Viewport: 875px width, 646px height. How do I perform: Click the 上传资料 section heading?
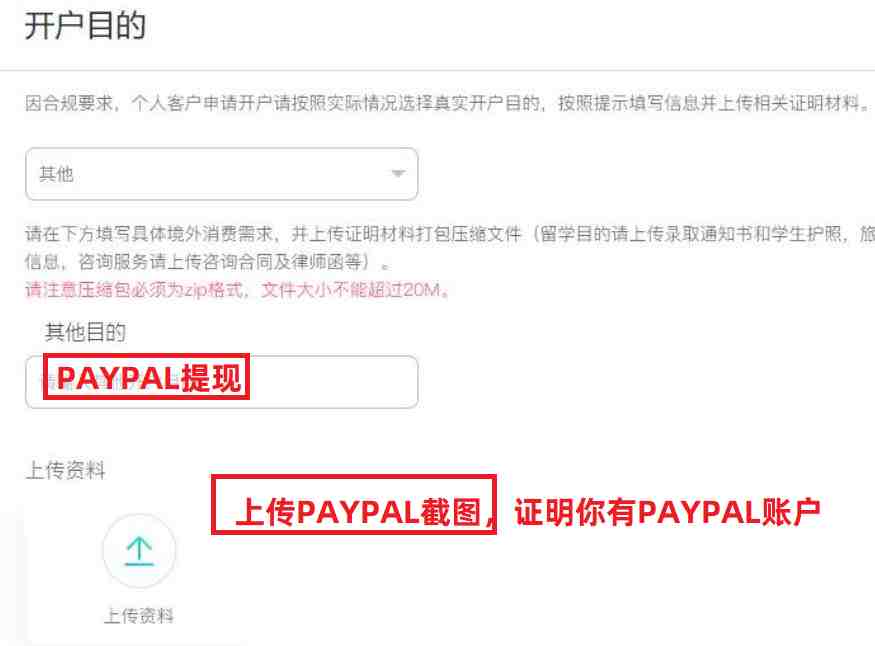[65, 470]
